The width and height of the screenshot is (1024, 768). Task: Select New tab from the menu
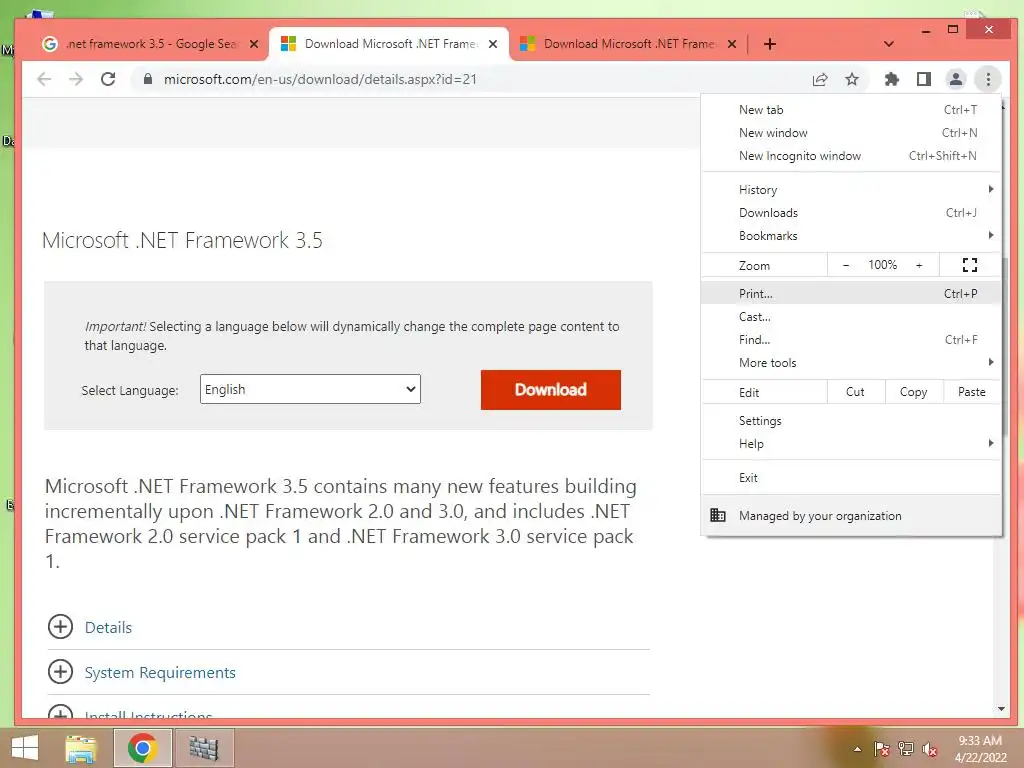click(x=851, y=110)
